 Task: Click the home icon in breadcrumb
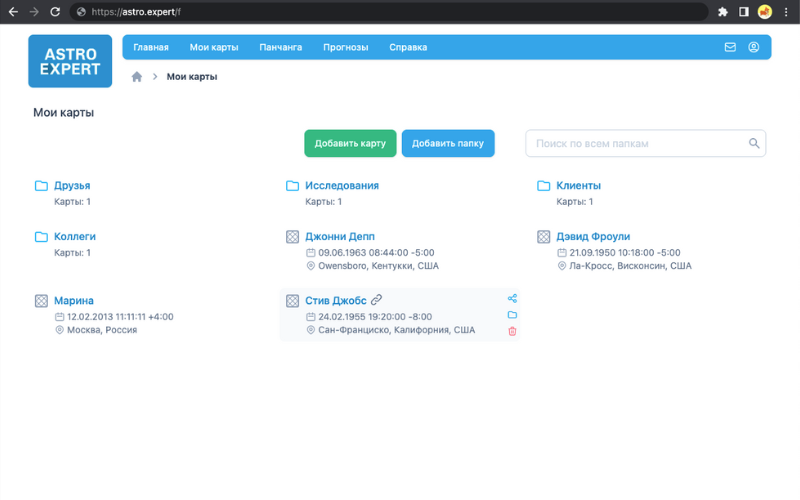pyautogui.click(x=137, y=77)
